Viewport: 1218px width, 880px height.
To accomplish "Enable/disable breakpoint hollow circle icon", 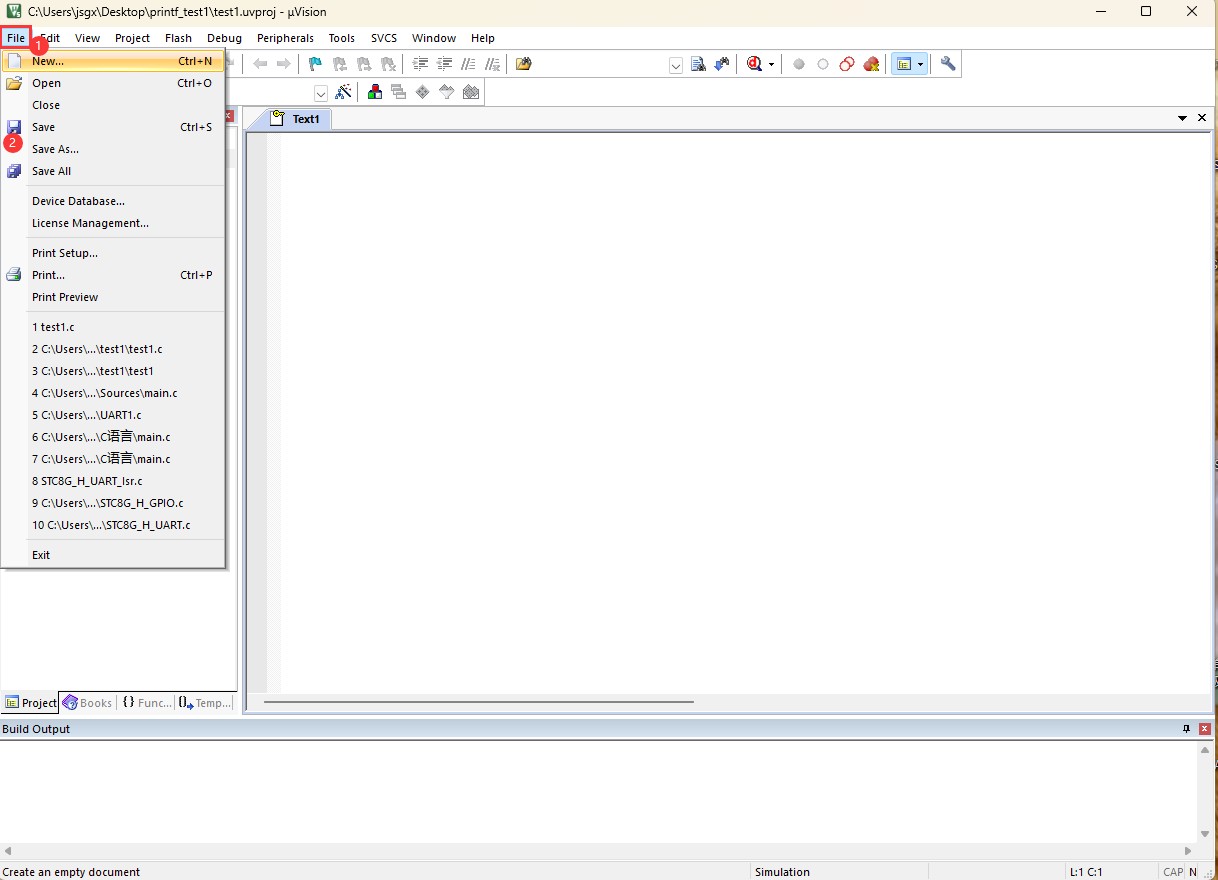I will click(x=823, y=64).
